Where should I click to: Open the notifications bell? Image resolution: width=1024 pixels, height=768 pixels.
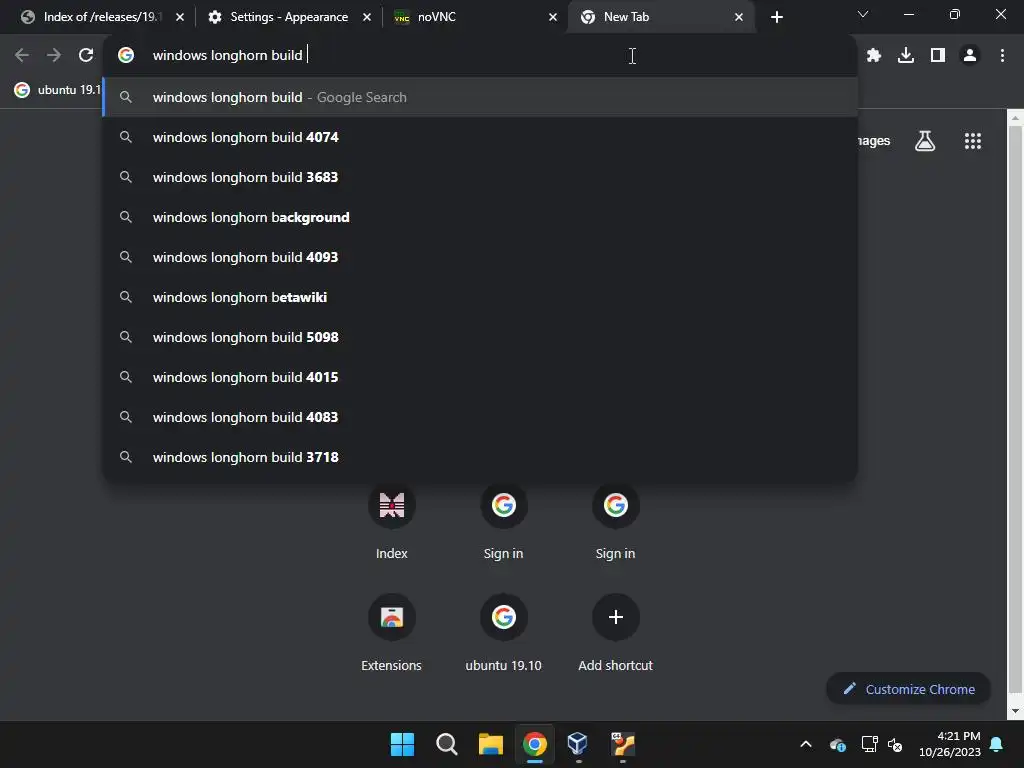coord(997,744)
